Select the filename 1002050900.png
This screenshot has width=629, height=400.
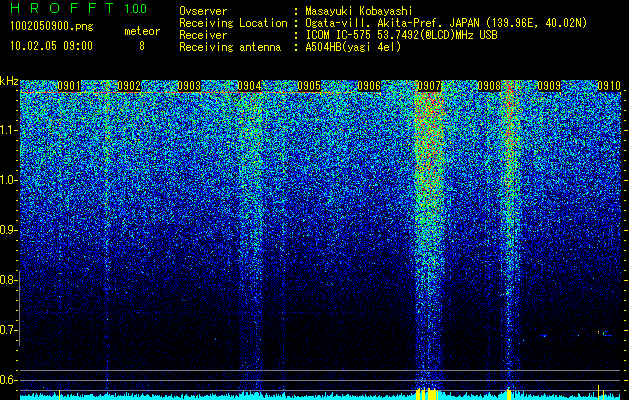coord(52,27)
